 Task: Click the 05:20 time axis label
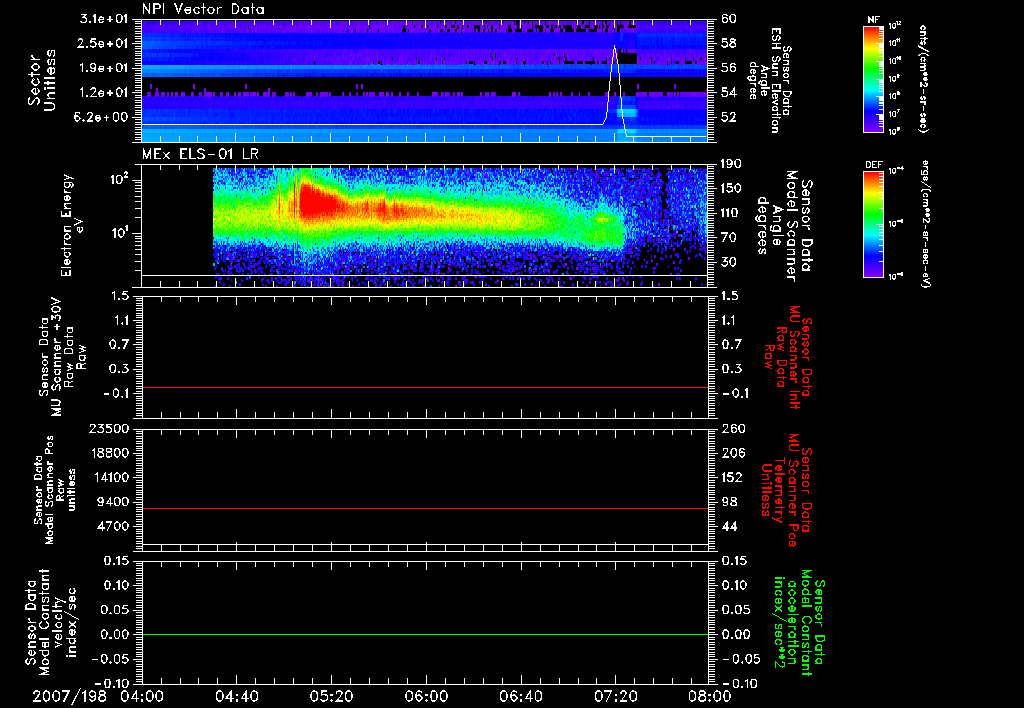331,696
